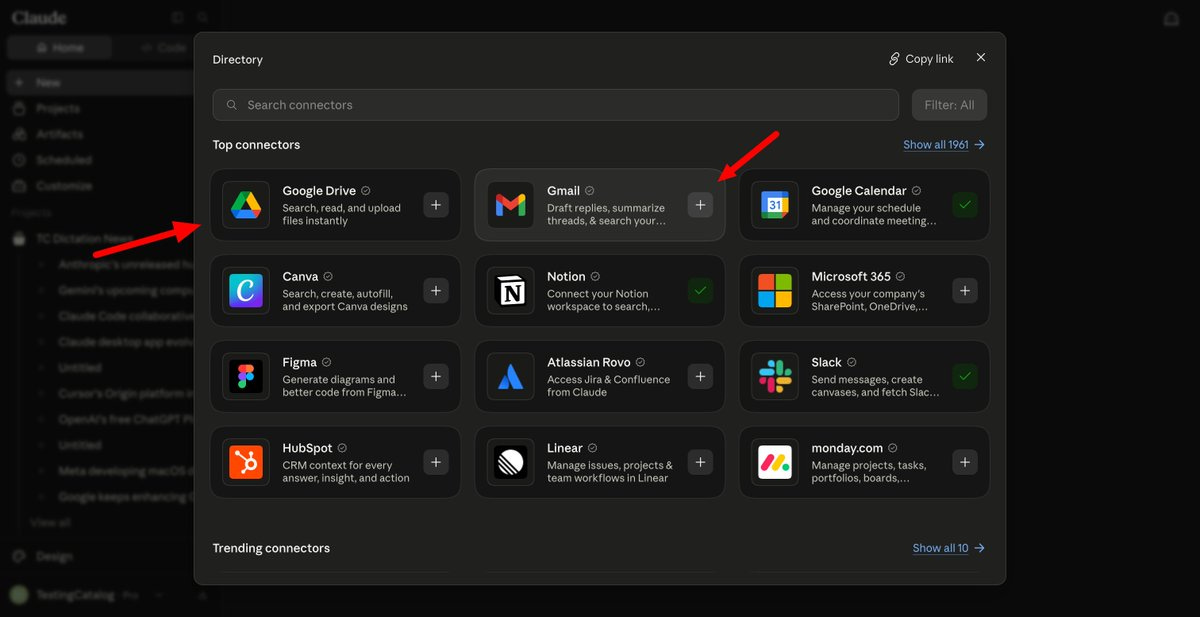Focus the Search connectors field
This screenshot has width=1200, height=617.
556,105
